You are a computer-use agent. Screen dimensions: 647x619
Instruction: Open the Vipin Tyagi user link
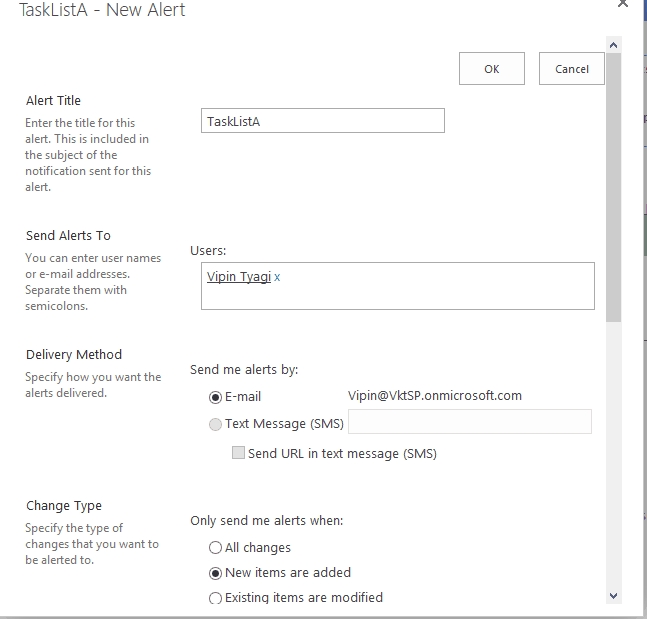(238, 276)
